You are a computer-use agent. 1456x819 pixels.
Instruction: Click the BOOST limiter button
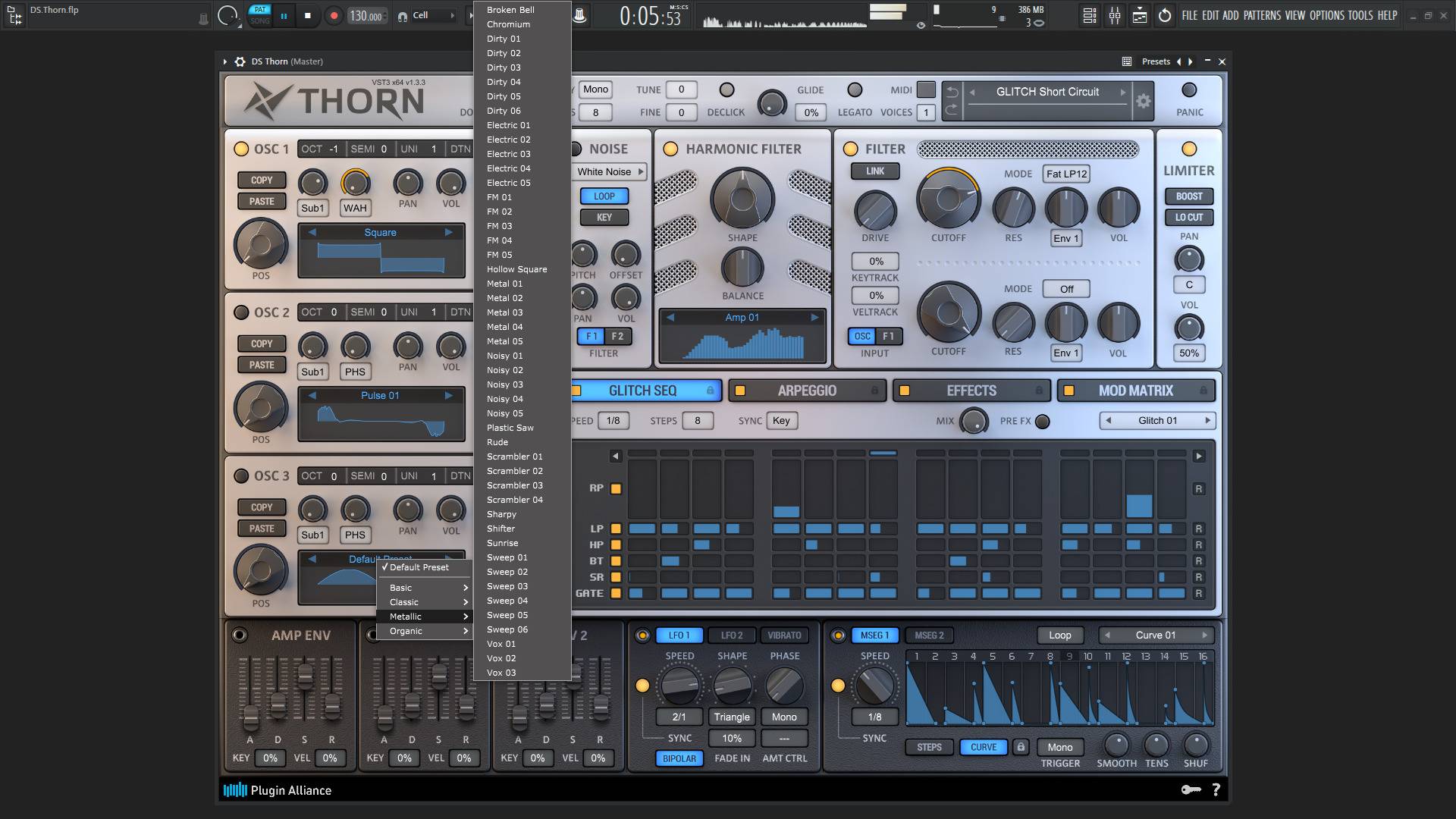(1188, 196)
